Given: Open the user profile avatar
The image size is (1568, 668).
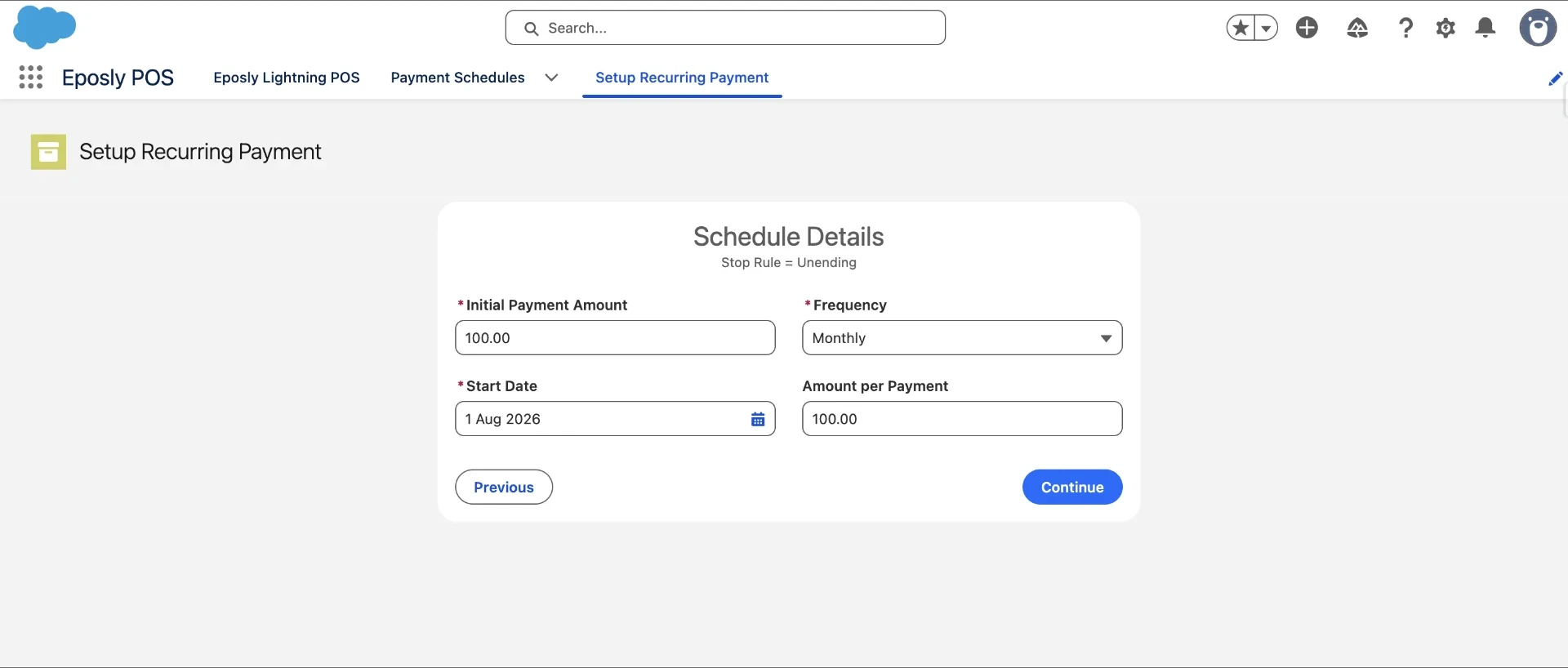Looking at the screenshot, I should point(1538,28).
